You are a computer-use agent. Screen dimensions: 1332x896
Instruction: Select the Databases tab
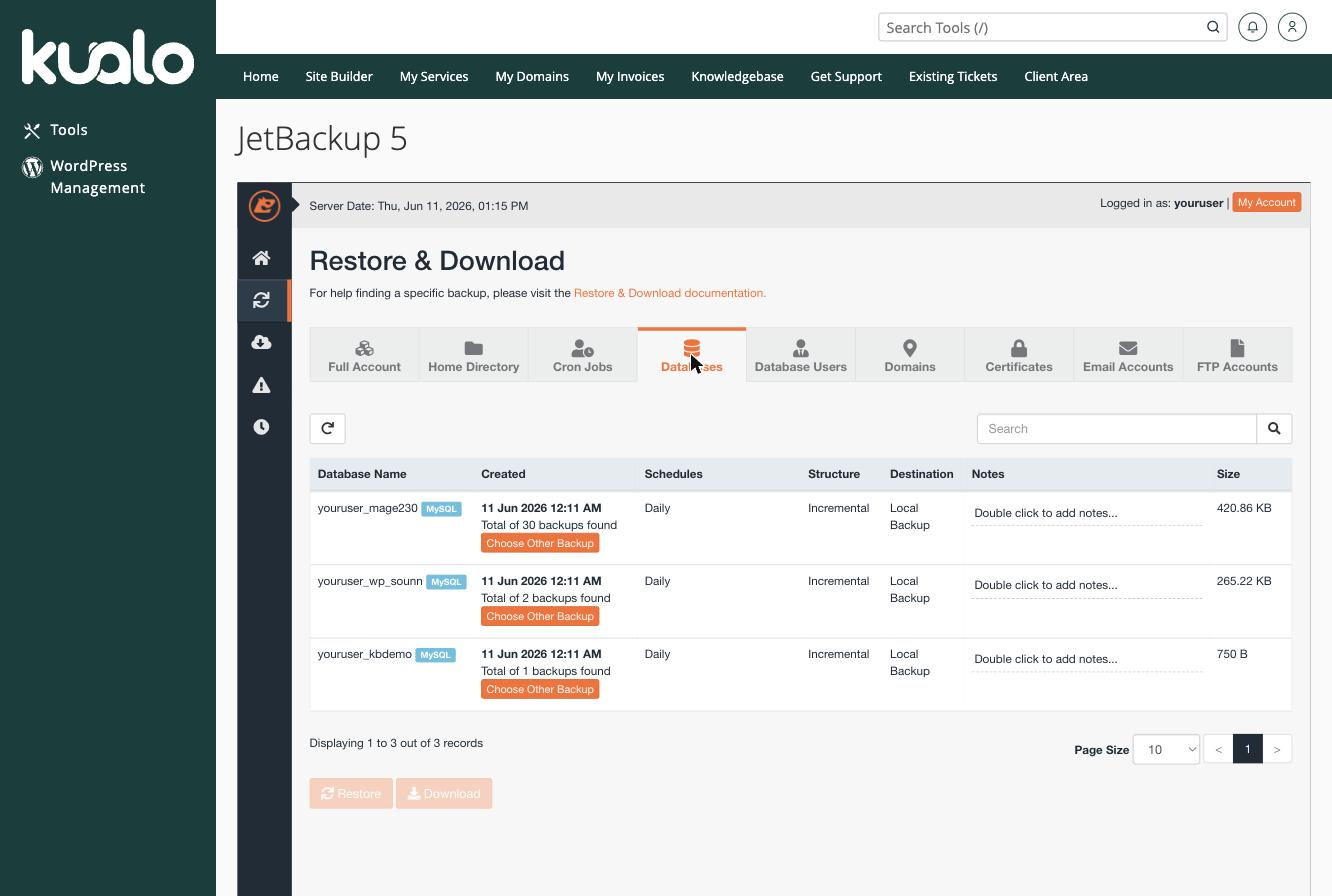691,355
